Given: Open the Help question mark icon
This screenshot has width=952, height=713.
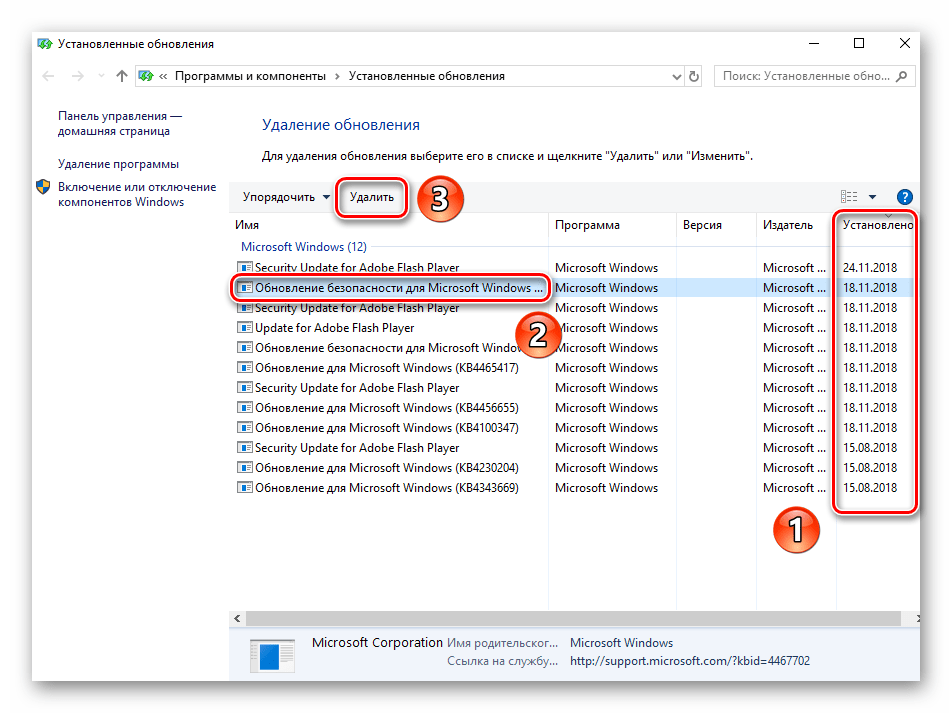Looking at the screenshot, I should tap(905, 197).
